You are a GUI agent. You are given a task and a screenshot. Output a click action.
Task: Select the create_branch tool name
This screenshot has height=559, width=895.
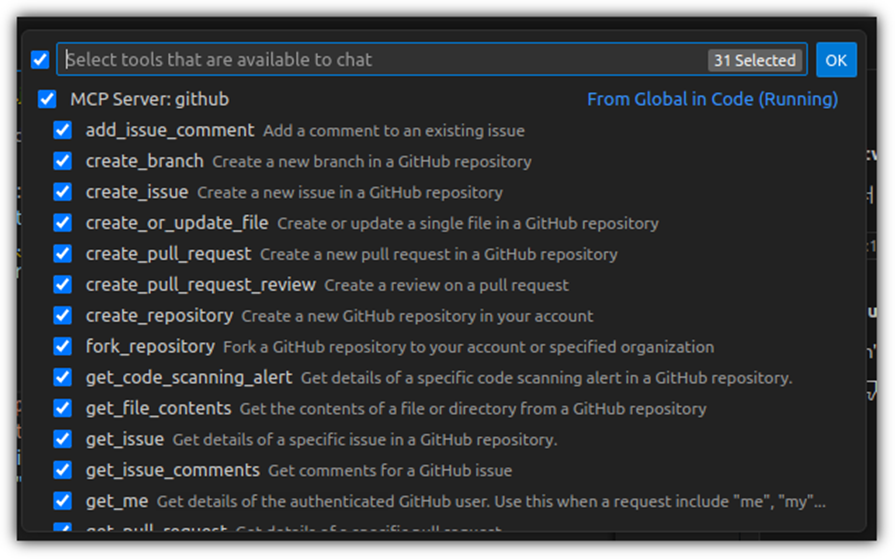click(144, 161)
